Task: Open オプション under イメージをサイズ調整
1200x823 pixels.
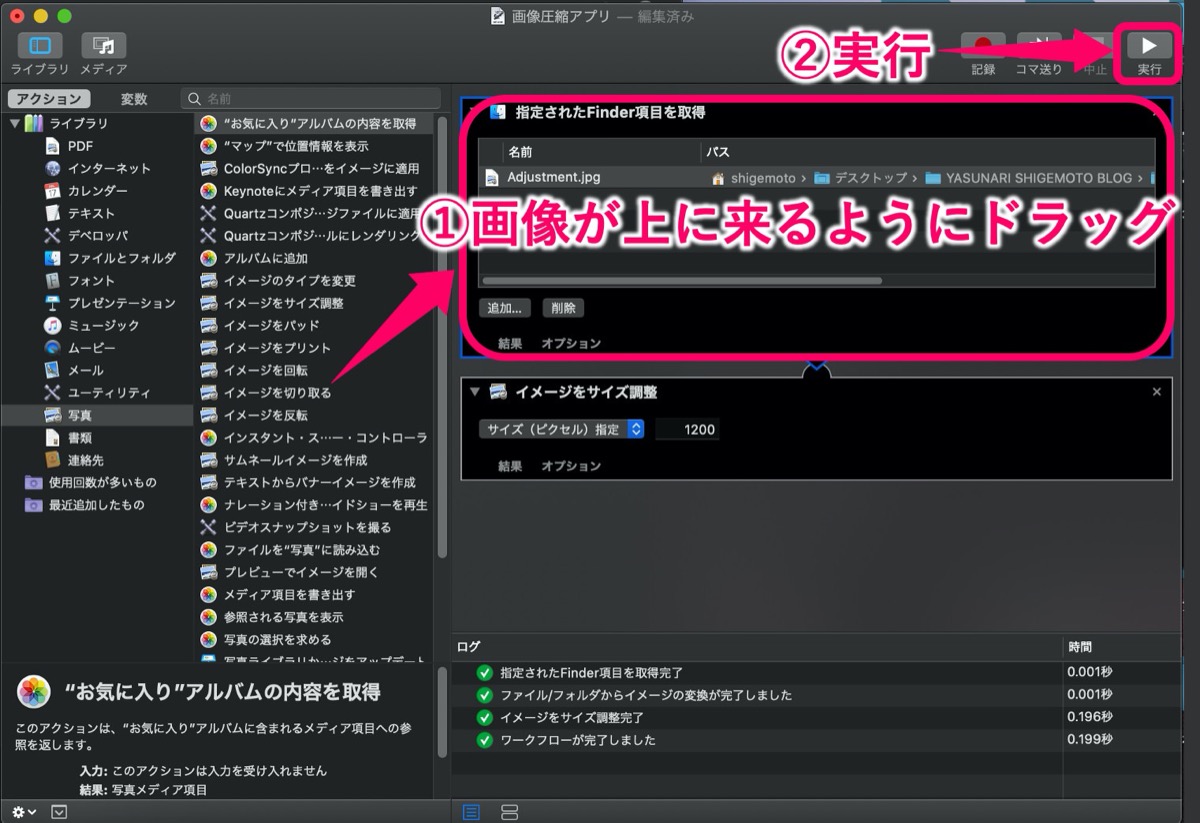Action: click(571, 466)
